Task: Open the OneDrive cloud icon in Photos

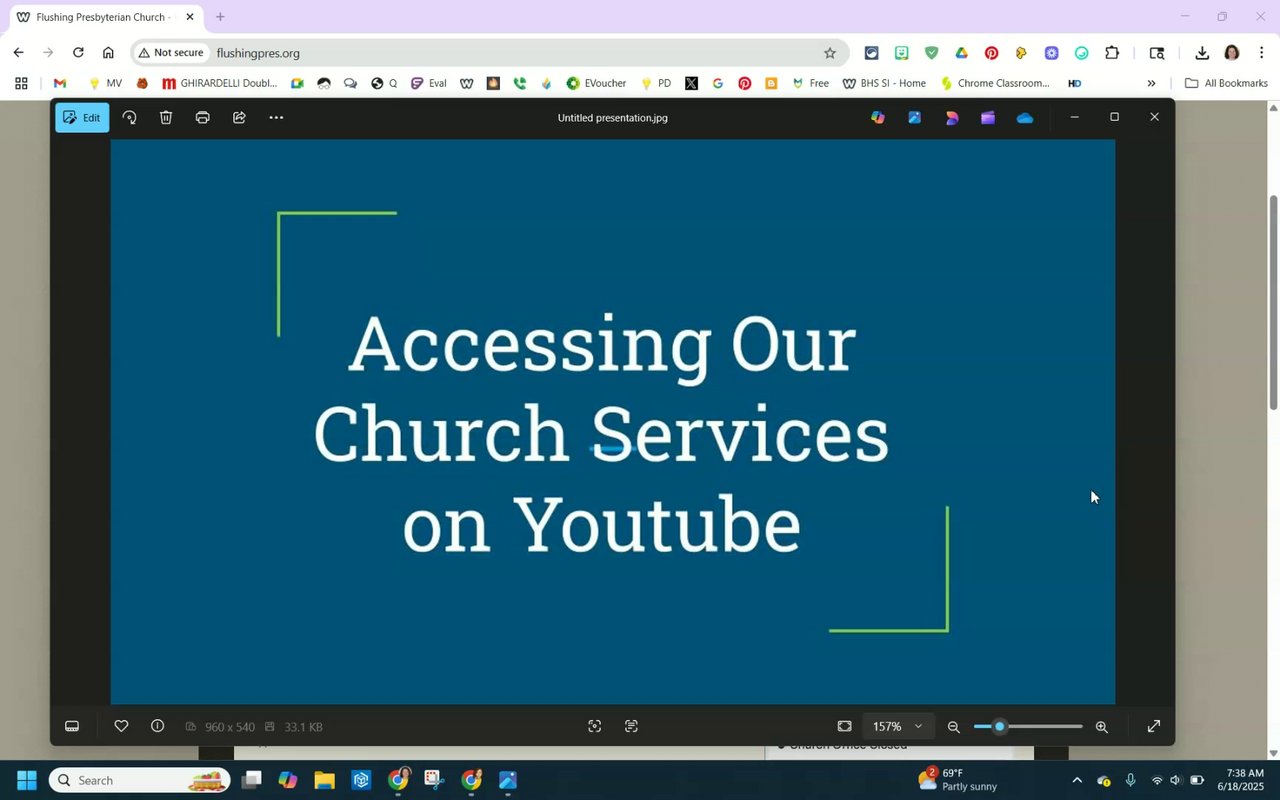Action: [1025, 118]
